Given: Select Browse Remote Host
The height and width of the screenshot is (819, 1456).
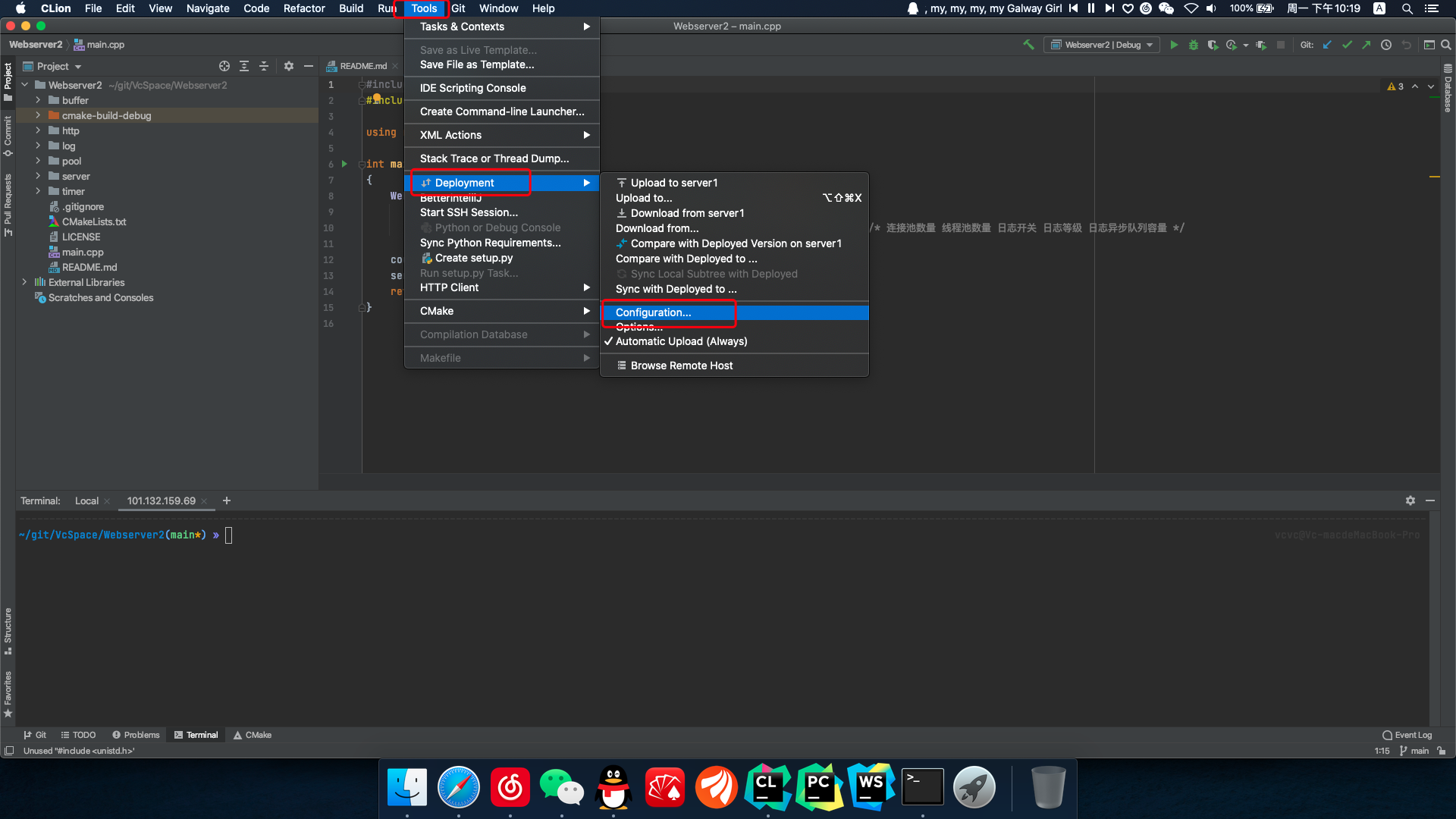Looking at the screenshot, I should click(x=734, y=366).
